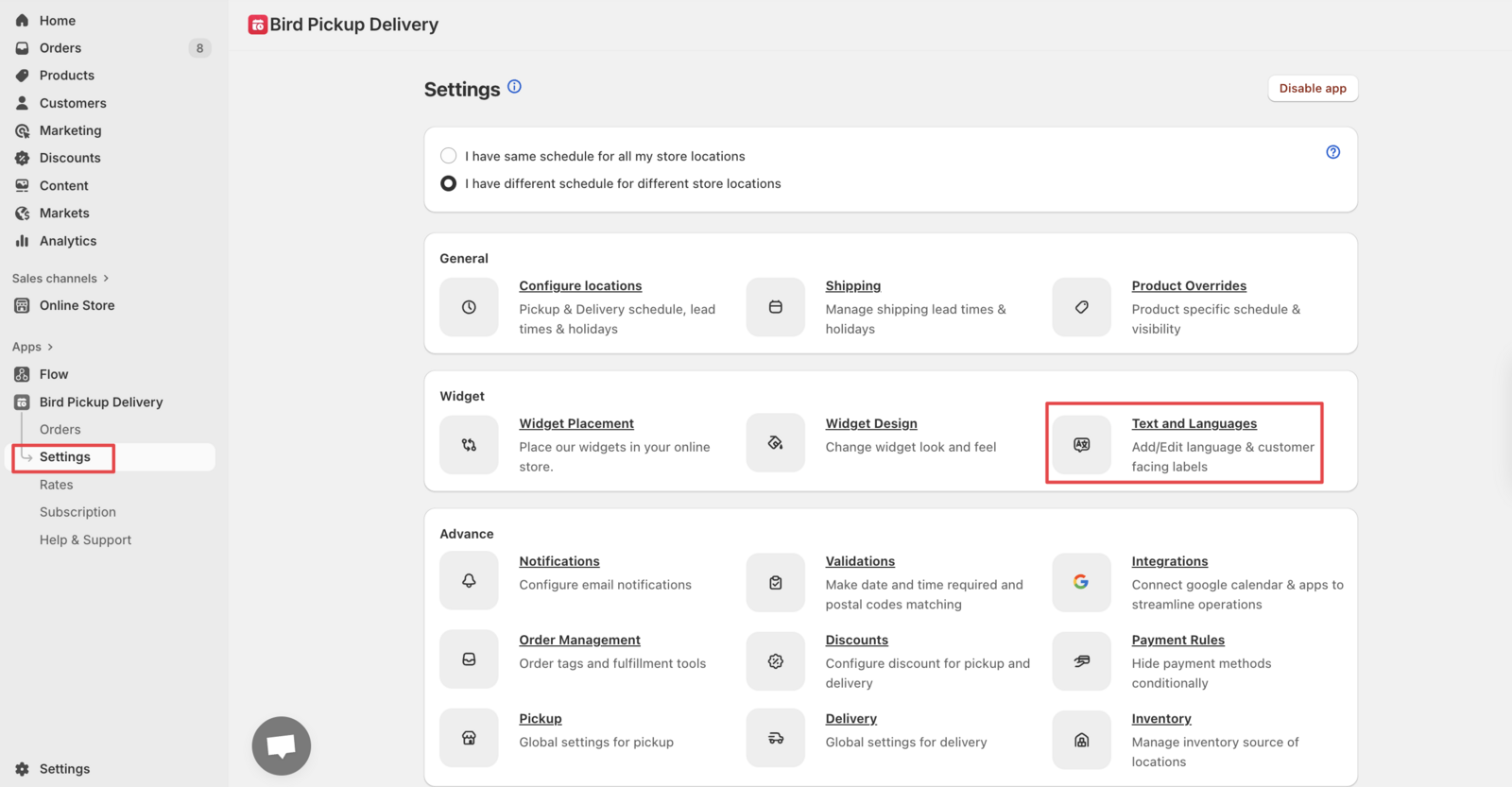Viewport: 1512px width, 787px height.
Task: Click the Widget Placement icon
Action: point(469,445)
